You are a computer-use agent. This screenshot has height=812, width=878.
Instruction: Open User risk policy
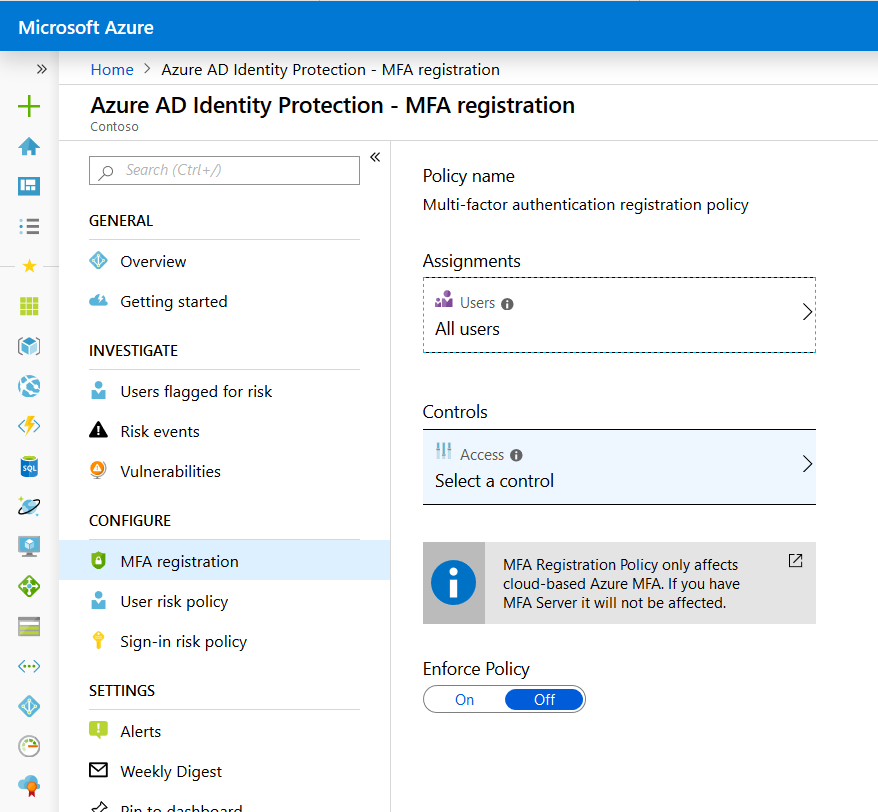click(224, 601)
